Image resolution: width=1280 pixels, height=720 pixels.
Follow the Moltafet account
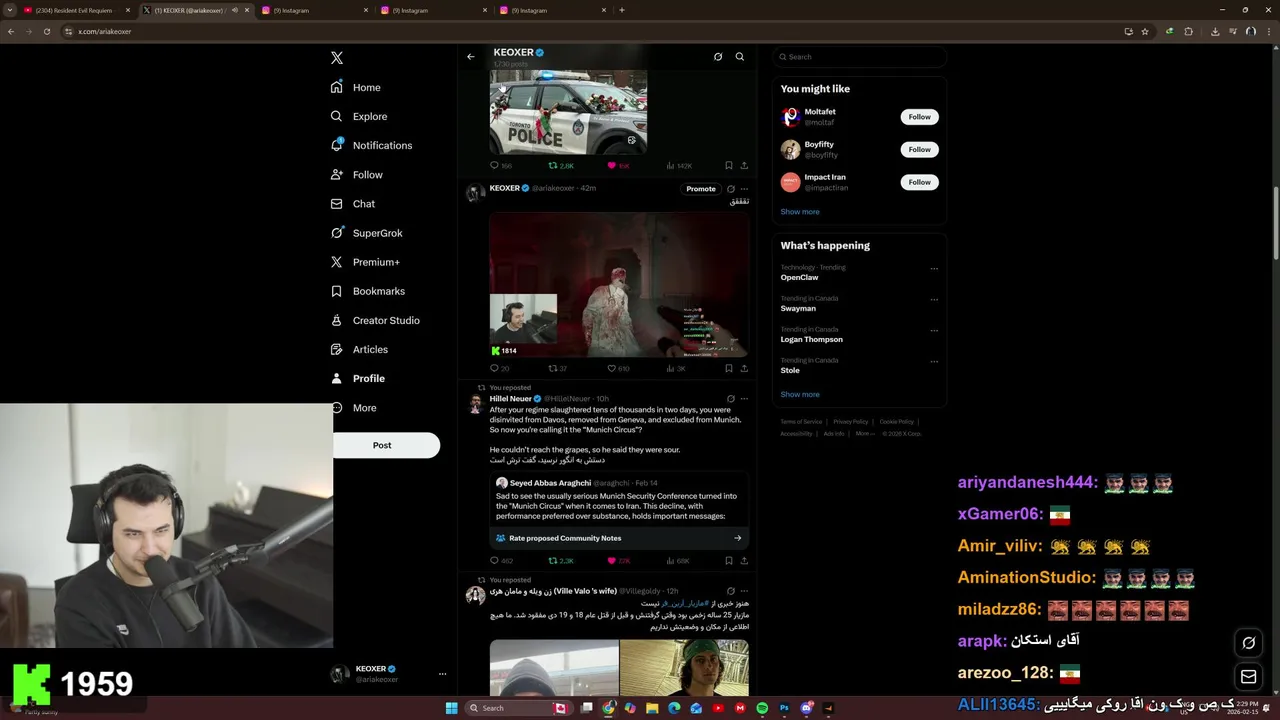coord(919,117)
